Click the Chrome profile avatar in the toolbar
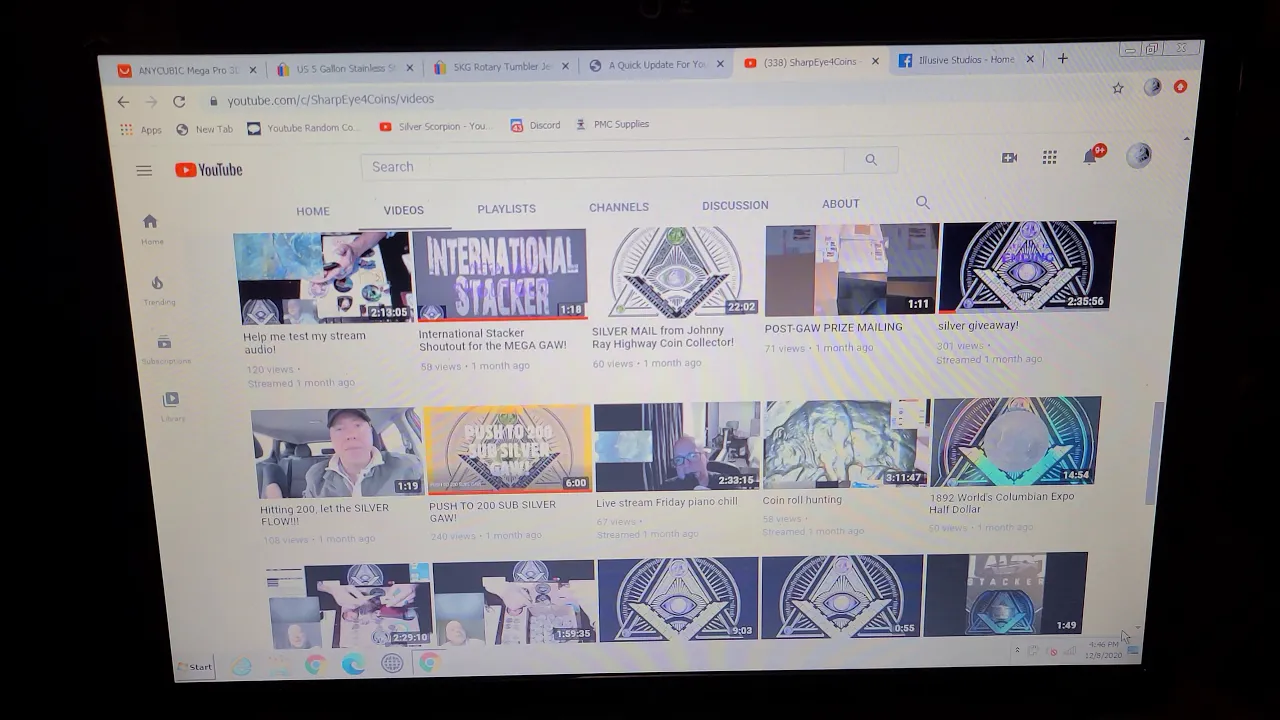Viewport: 1280px width, 720px height. pyautogui.click(x=1152, y=87)
